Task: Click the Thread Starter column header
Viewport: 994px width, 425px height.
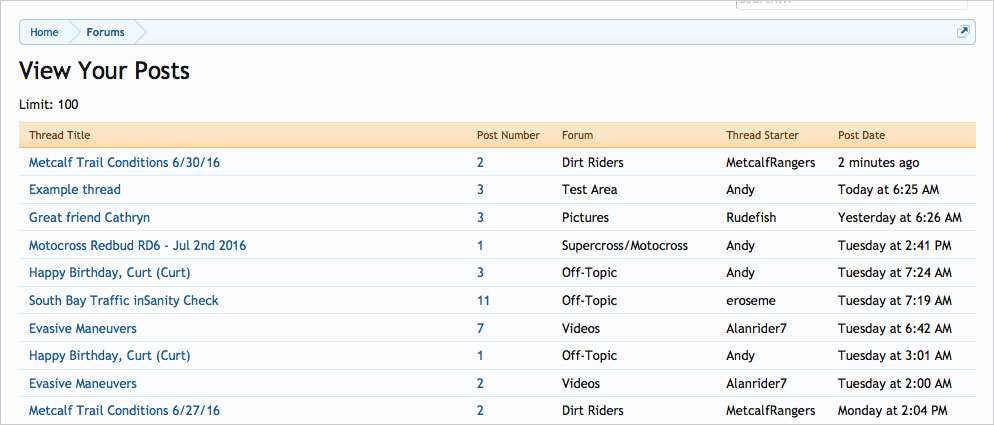Action: click(762, 135)
